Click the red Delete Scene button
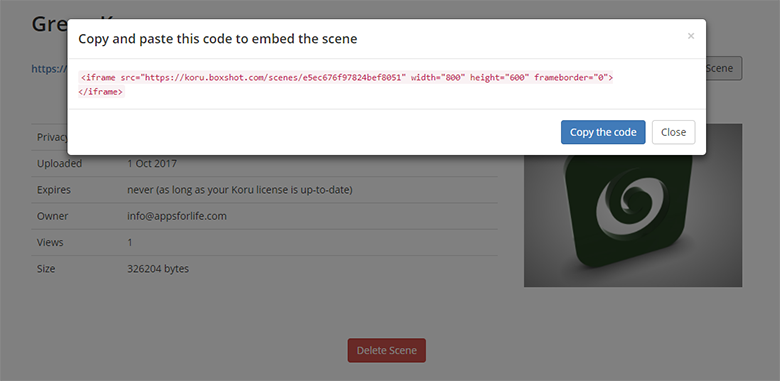 (x=387, y=350)
